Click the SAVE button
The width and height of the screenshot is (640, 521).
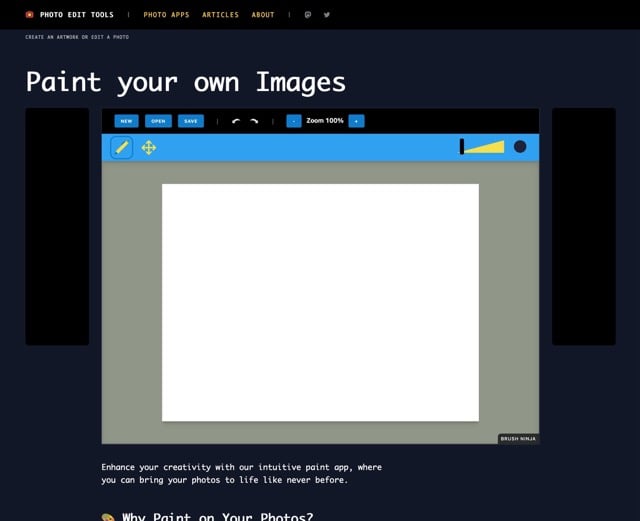191,121
